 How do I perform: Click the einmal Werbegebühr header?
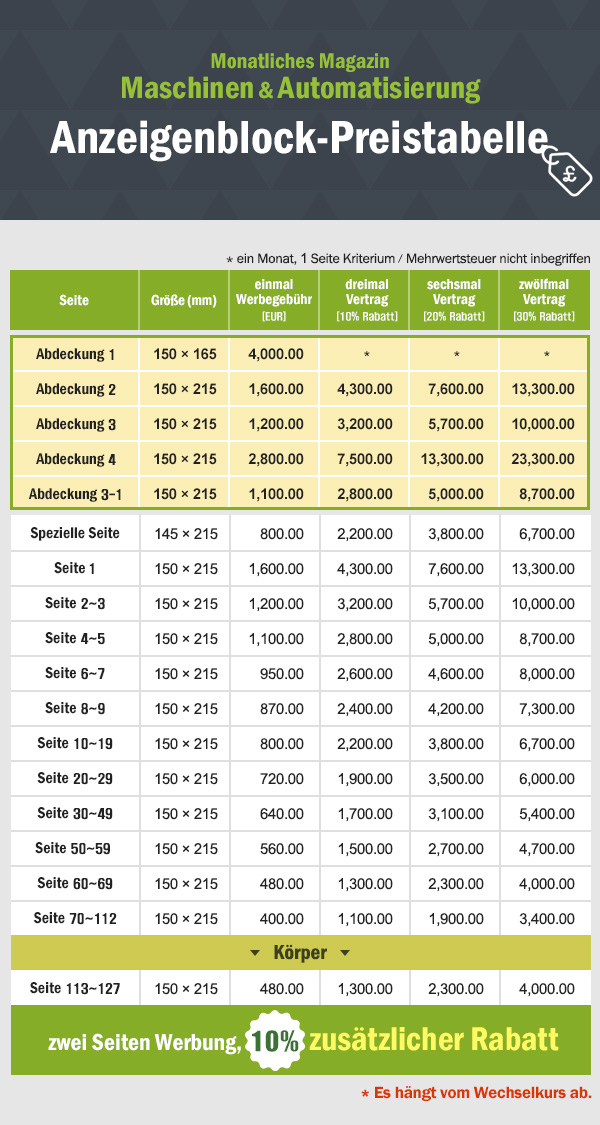coord(273,300)
